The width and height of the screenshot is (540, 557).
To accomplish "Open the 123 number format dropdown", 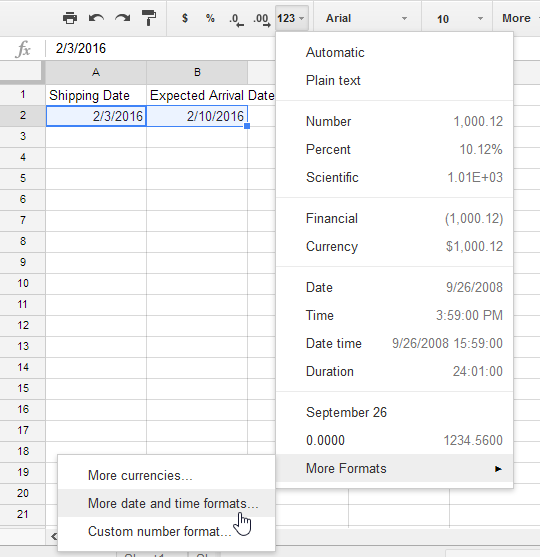I will (x=291, y=18).
